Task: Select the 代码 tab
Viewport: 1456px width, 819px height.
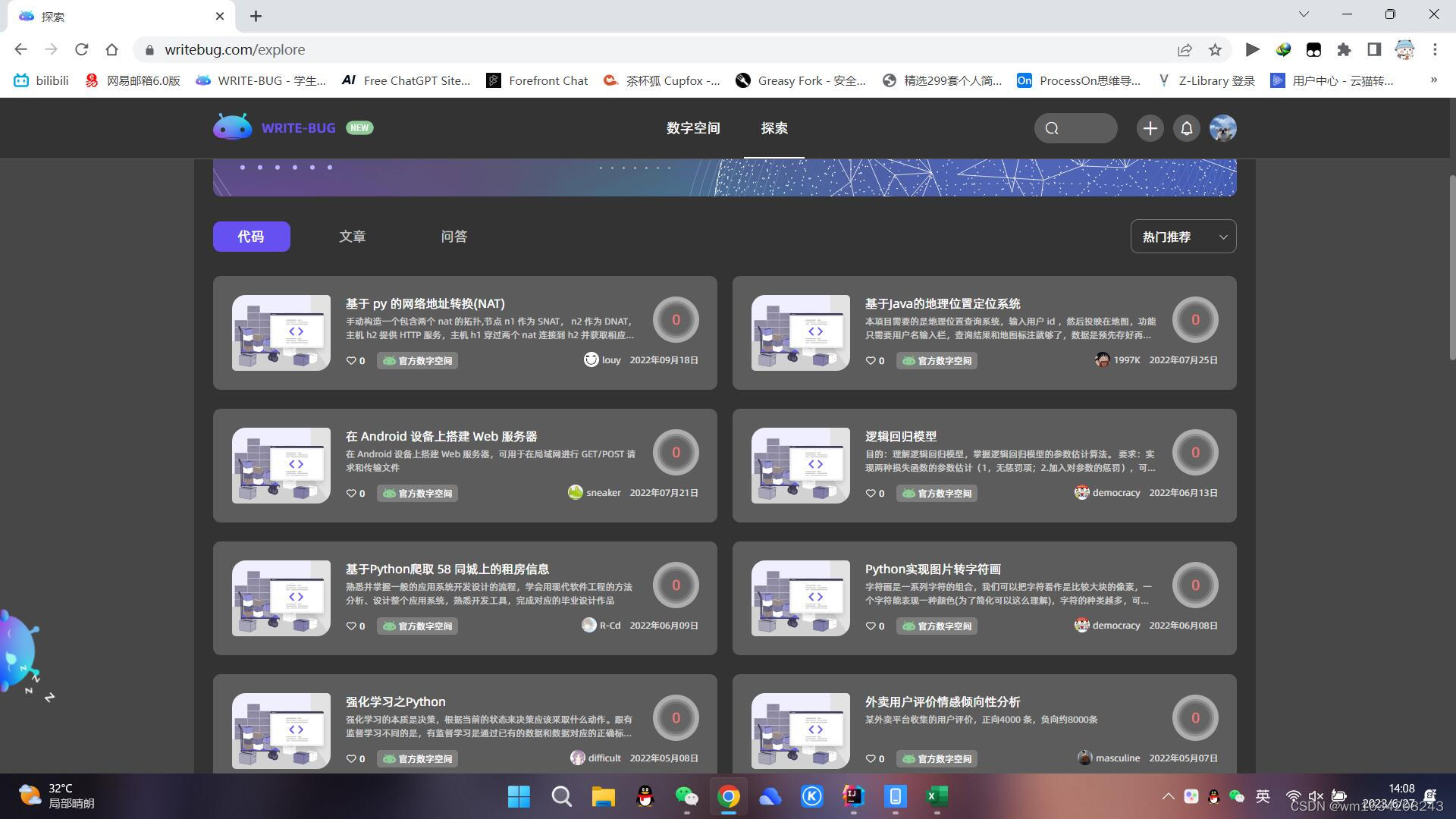Action: point(251,236)
